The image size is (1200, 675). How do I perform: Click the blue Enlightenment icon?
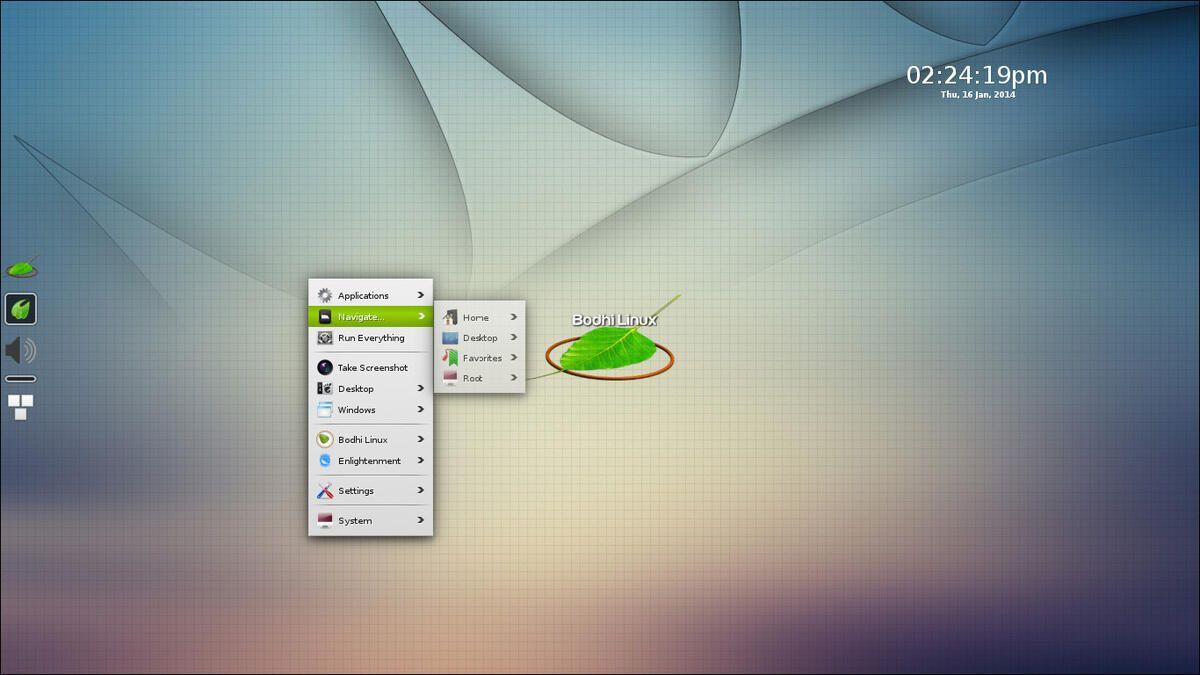(325, 460)
